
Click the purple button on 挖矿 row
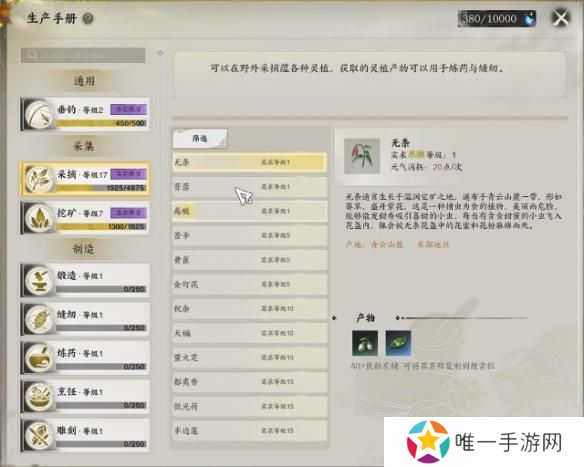point(128,213)
